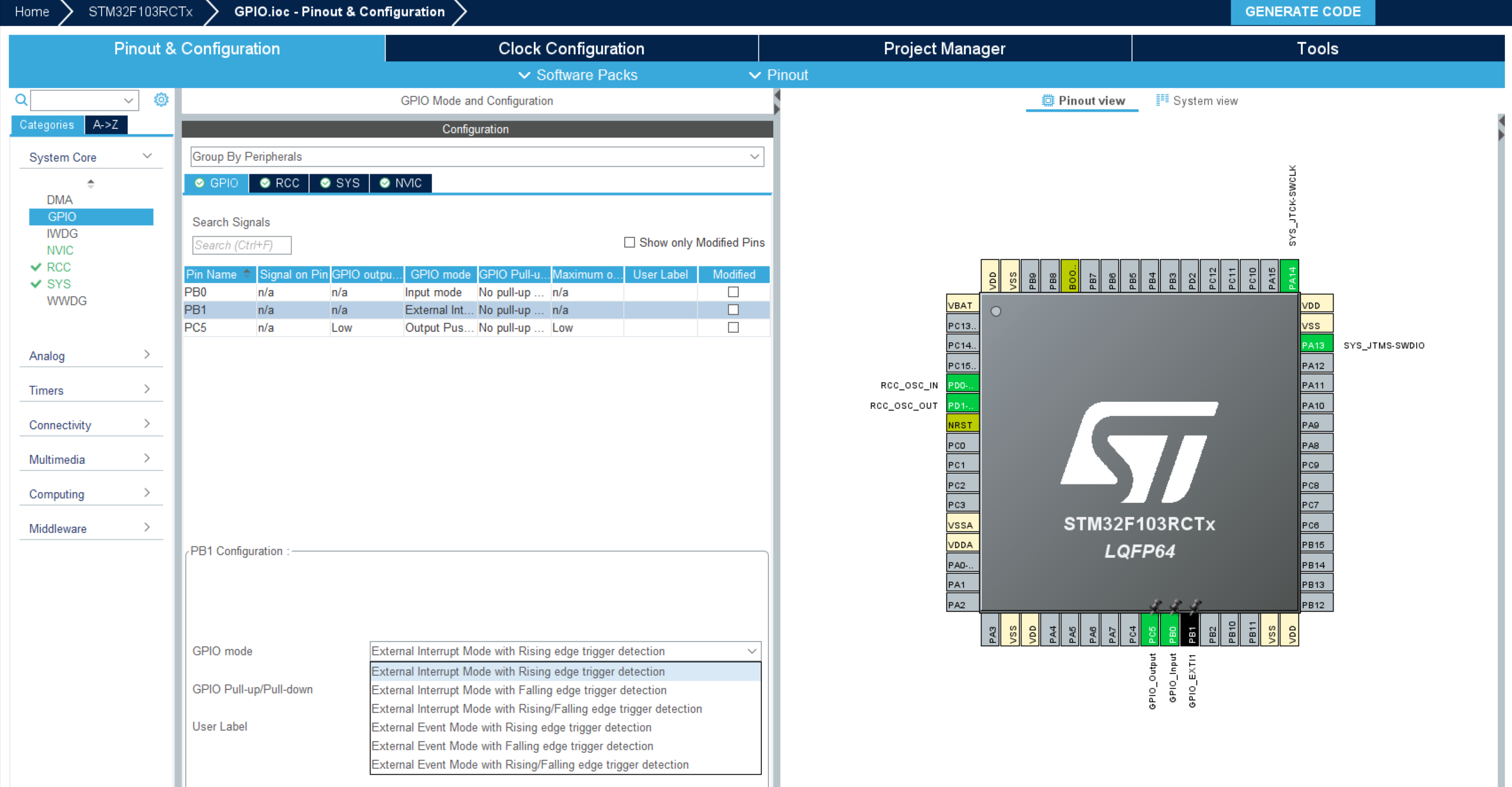Open the Pinout menu

[778, 75]
